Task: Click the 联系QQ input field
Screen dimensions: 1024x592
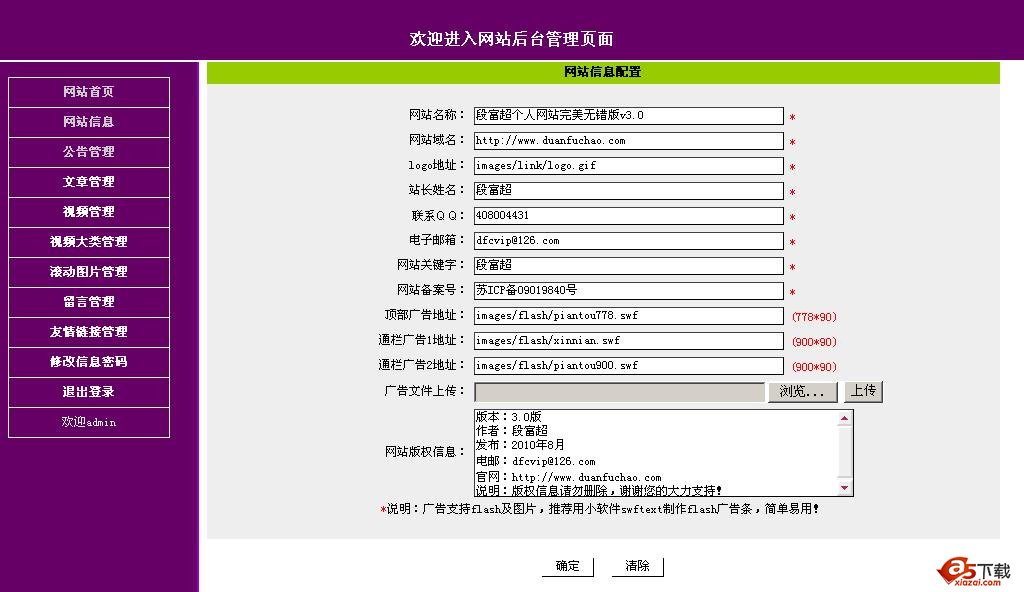Action: coord(628,216)
